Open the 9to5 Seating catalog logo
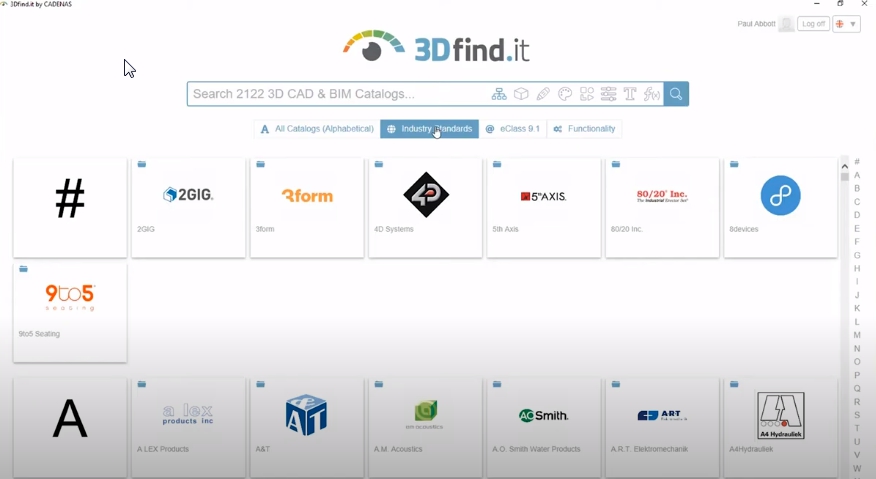The height and width of the screenshot is (479, 876). pyautogui.click(x=70, y=297)
